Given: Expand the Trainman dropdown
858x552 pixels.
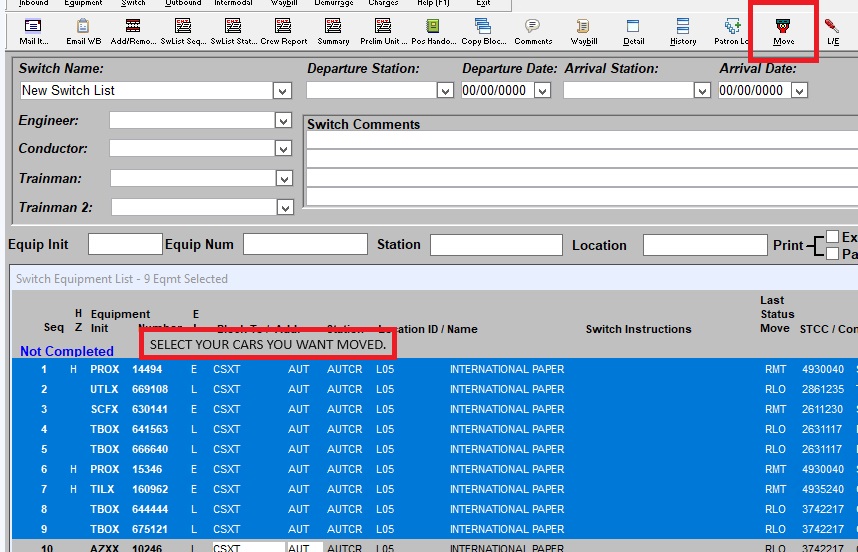Looking at the screenshot, I should pyautogui.click(x=283, y=178).
